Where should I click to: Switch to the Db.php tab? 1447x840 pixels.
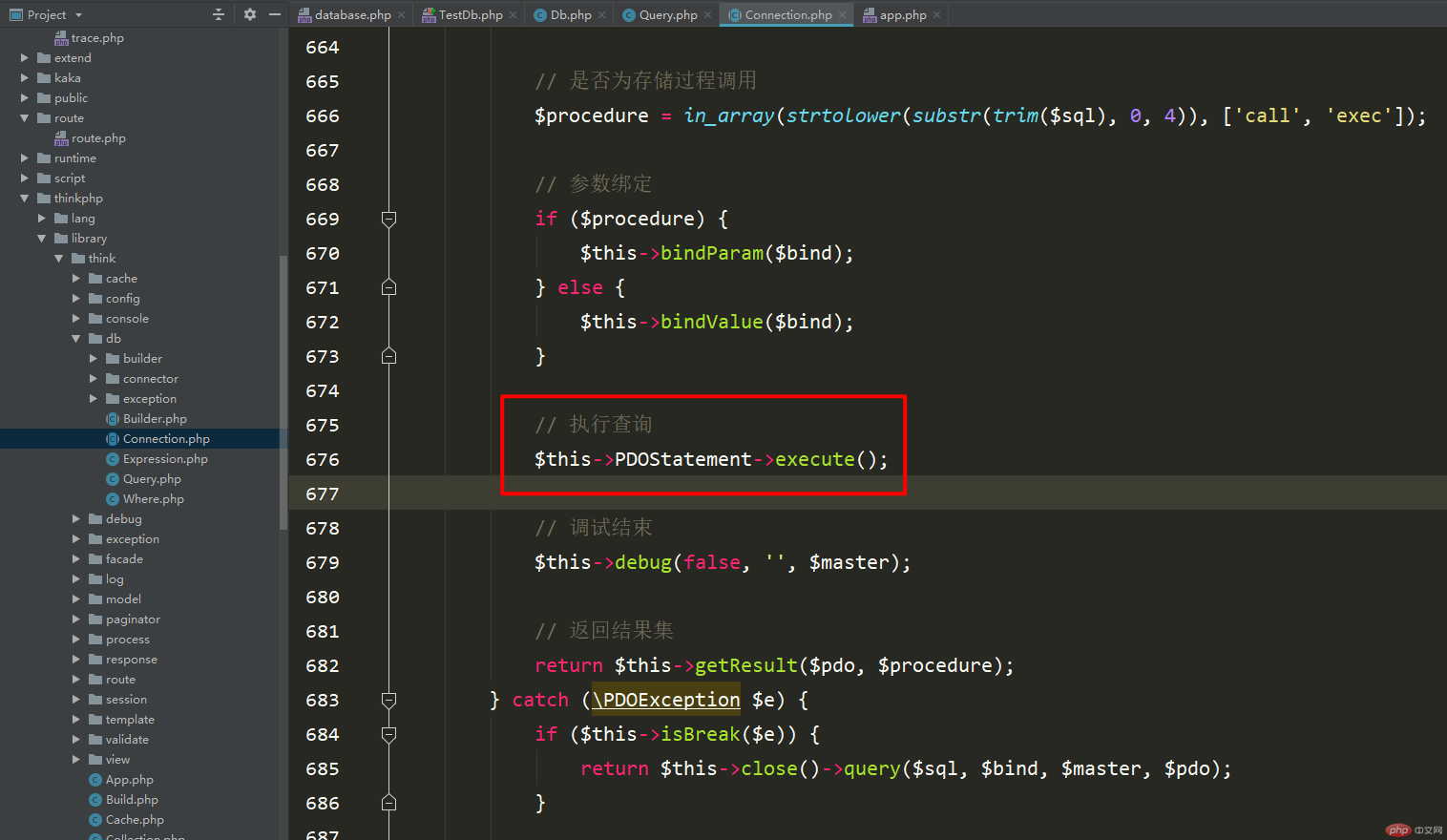[x=571, y=14]
